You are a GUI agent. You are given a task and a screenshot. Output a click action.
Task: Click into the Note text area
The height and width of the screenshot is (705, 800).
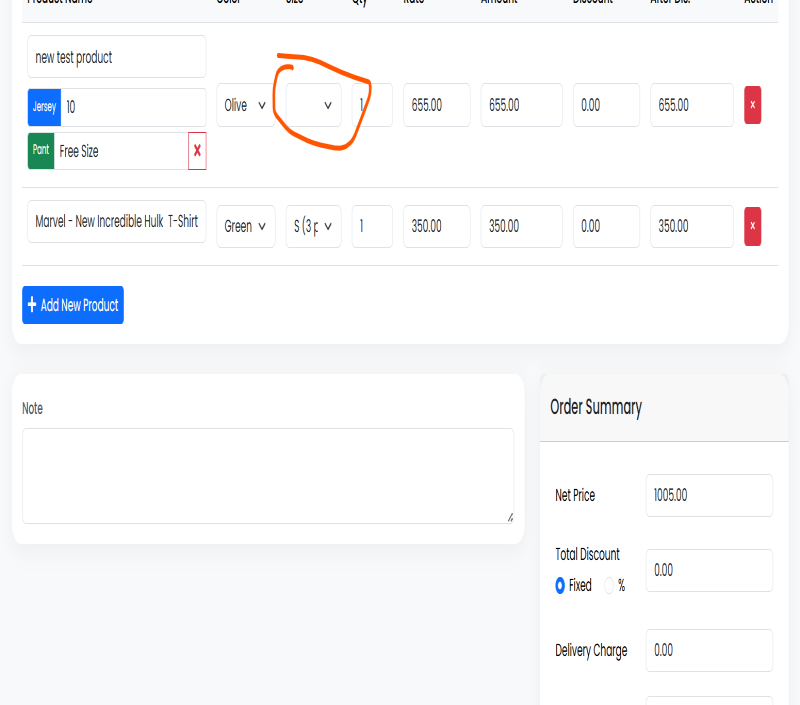(268, 476)
